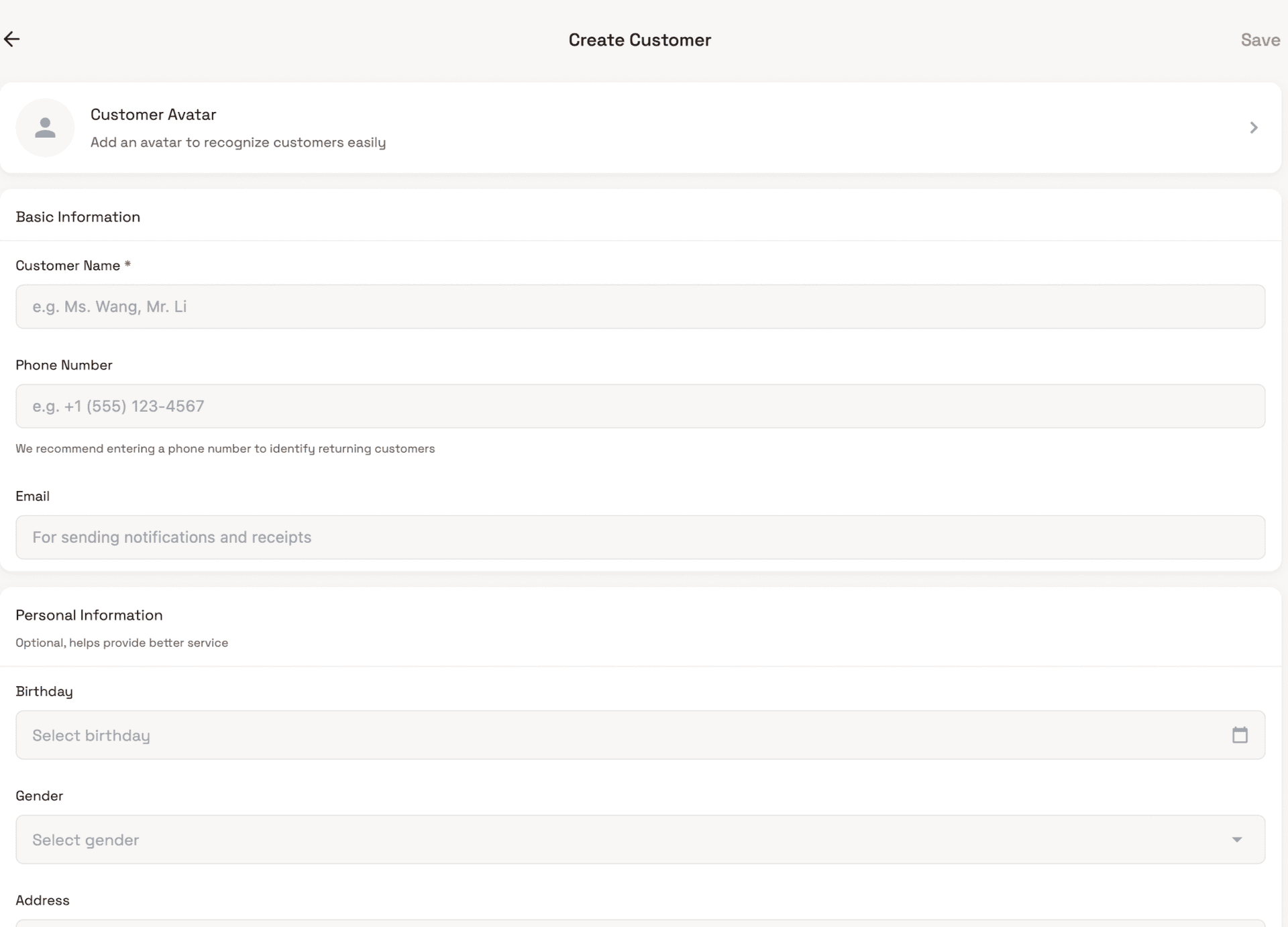Click the Create Customer page title

(x=639, y=40)
